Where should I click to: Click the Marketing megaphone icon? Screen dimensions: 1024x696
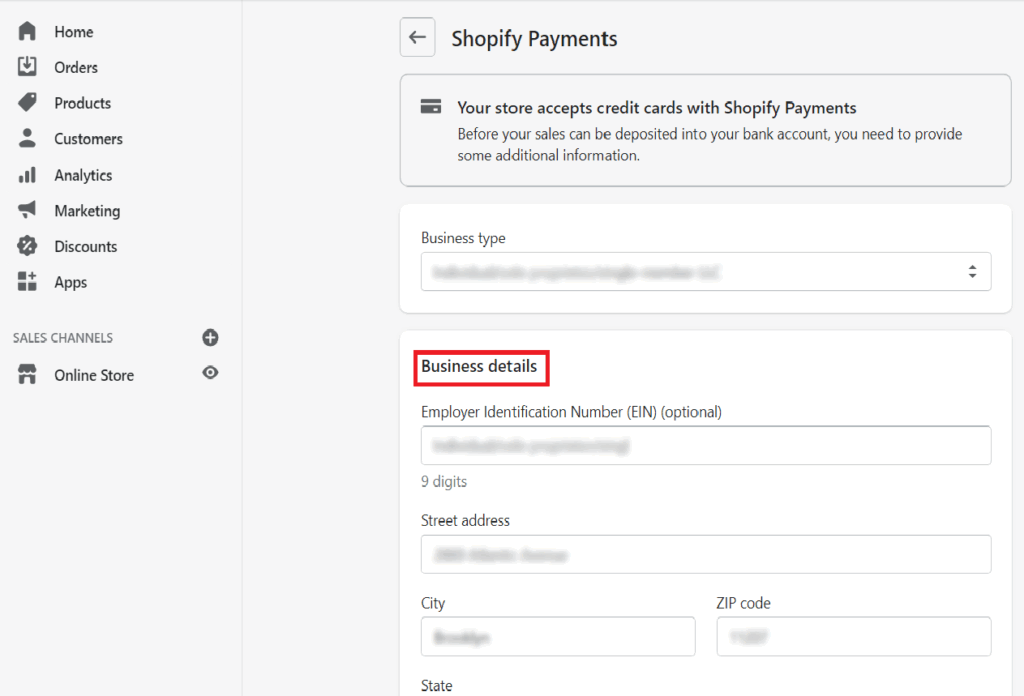pos(27,210)
